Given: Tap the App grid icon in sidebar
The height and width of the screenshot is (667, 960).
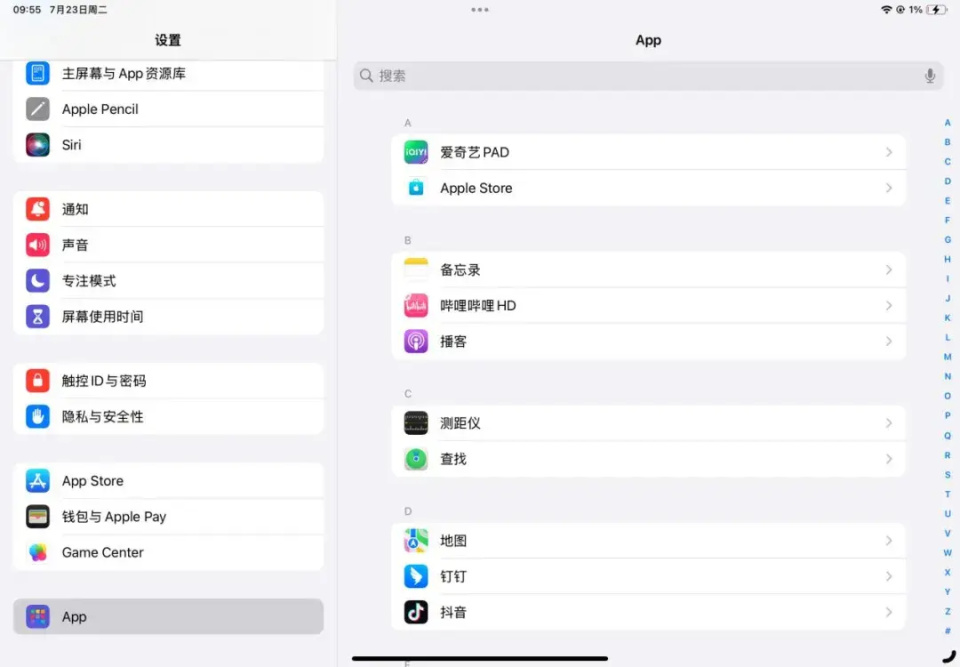Looking at the screenshot, I should coord(37,617).
